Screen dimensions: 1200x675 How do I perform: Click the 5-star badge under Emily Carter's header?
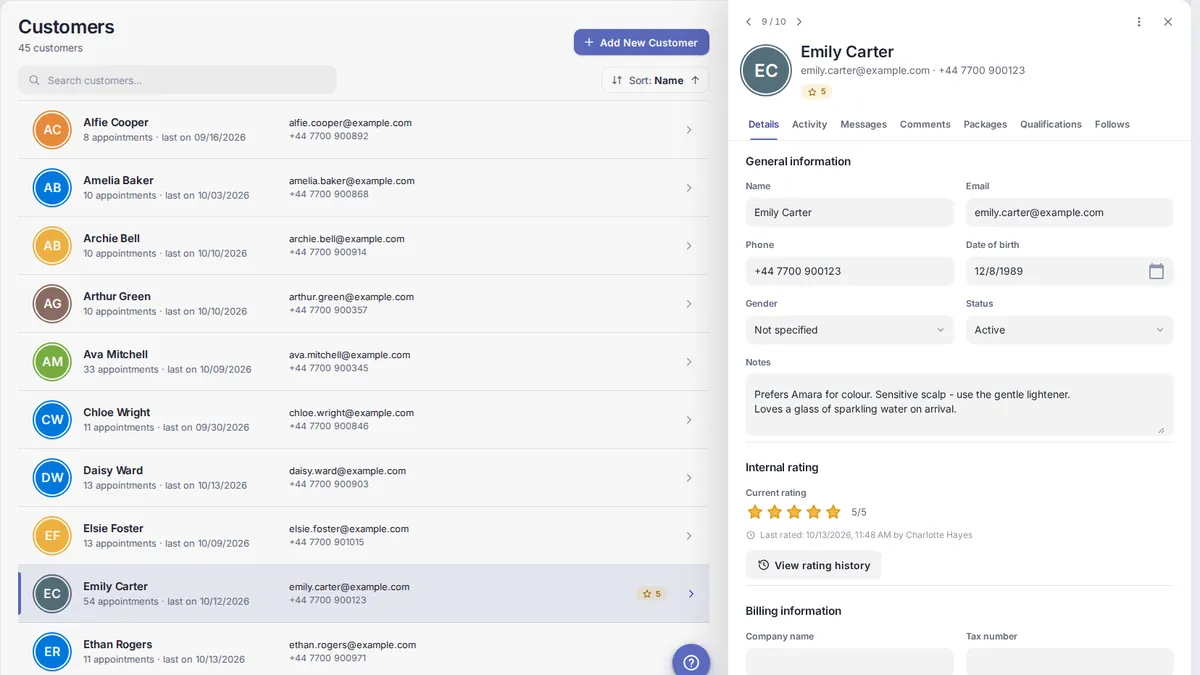click(x=817, y=92)
